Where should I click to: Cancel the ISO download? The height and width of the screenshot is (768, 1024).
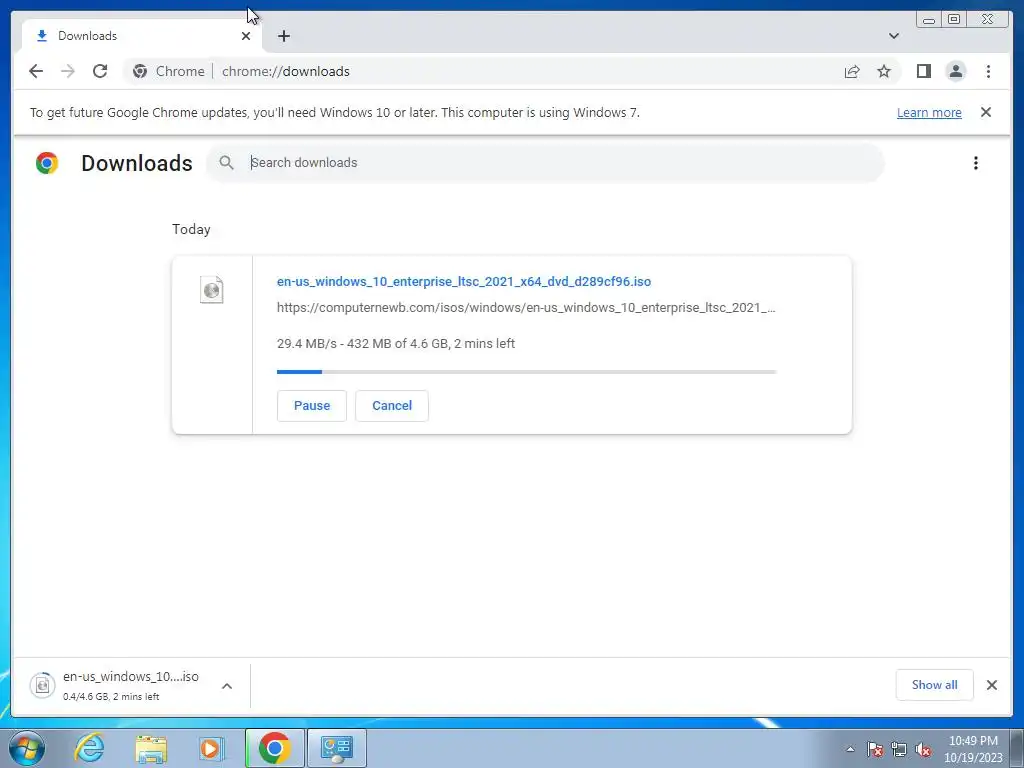tap(392, 406)
